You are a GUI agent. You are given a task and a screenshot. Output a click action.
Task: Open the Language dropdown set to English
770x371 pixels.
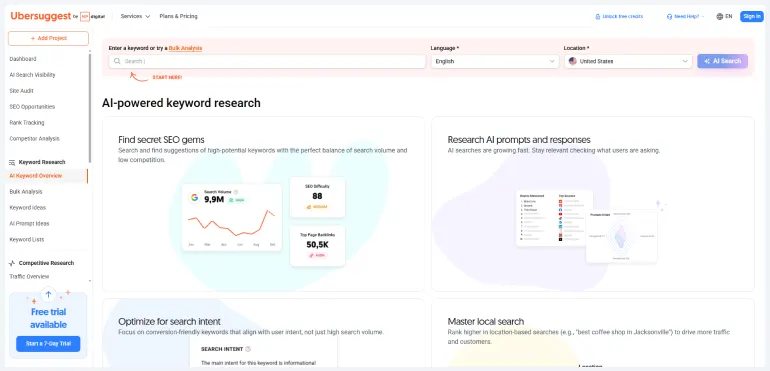pos(495,61)
